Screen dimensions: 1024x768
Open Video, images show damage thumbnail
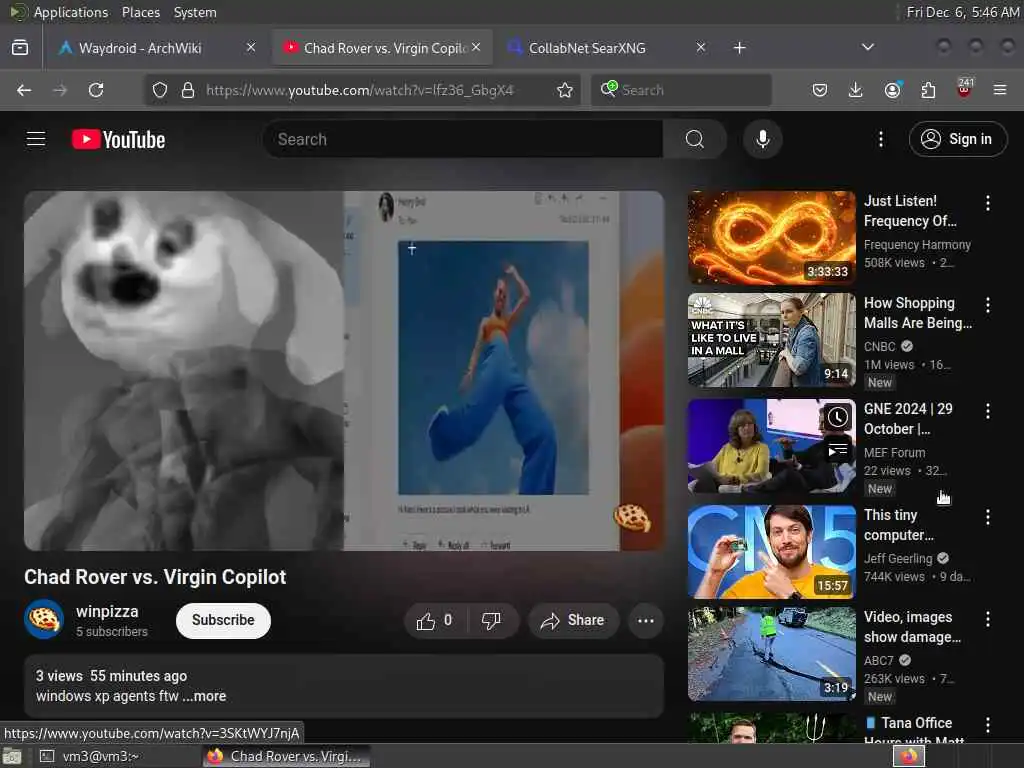[x=771, y=654]
